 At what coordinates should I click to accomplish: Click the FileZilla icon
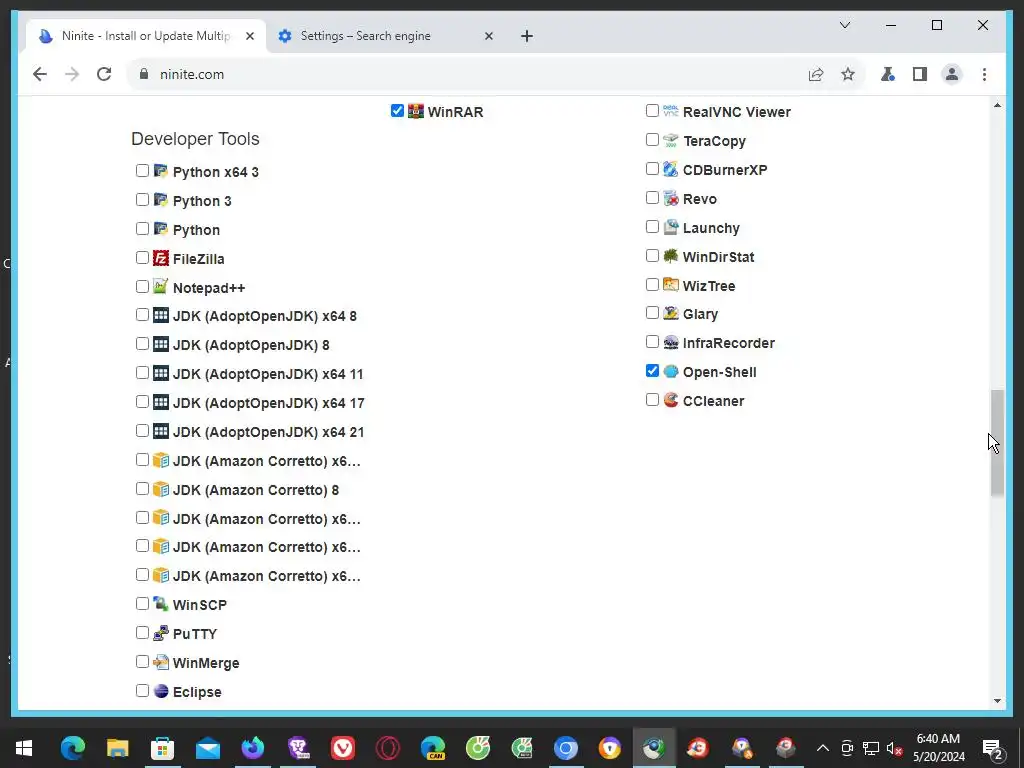click(x=161, y=258)
